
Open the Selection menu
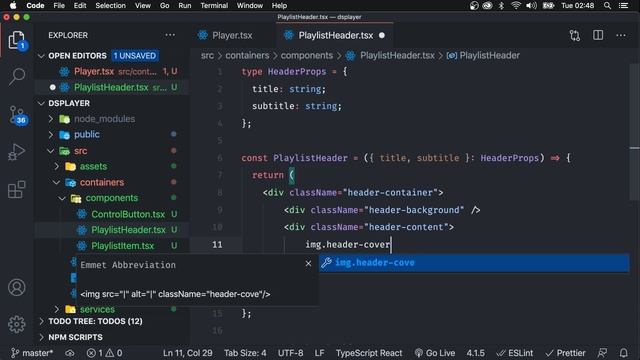(111, 6)
